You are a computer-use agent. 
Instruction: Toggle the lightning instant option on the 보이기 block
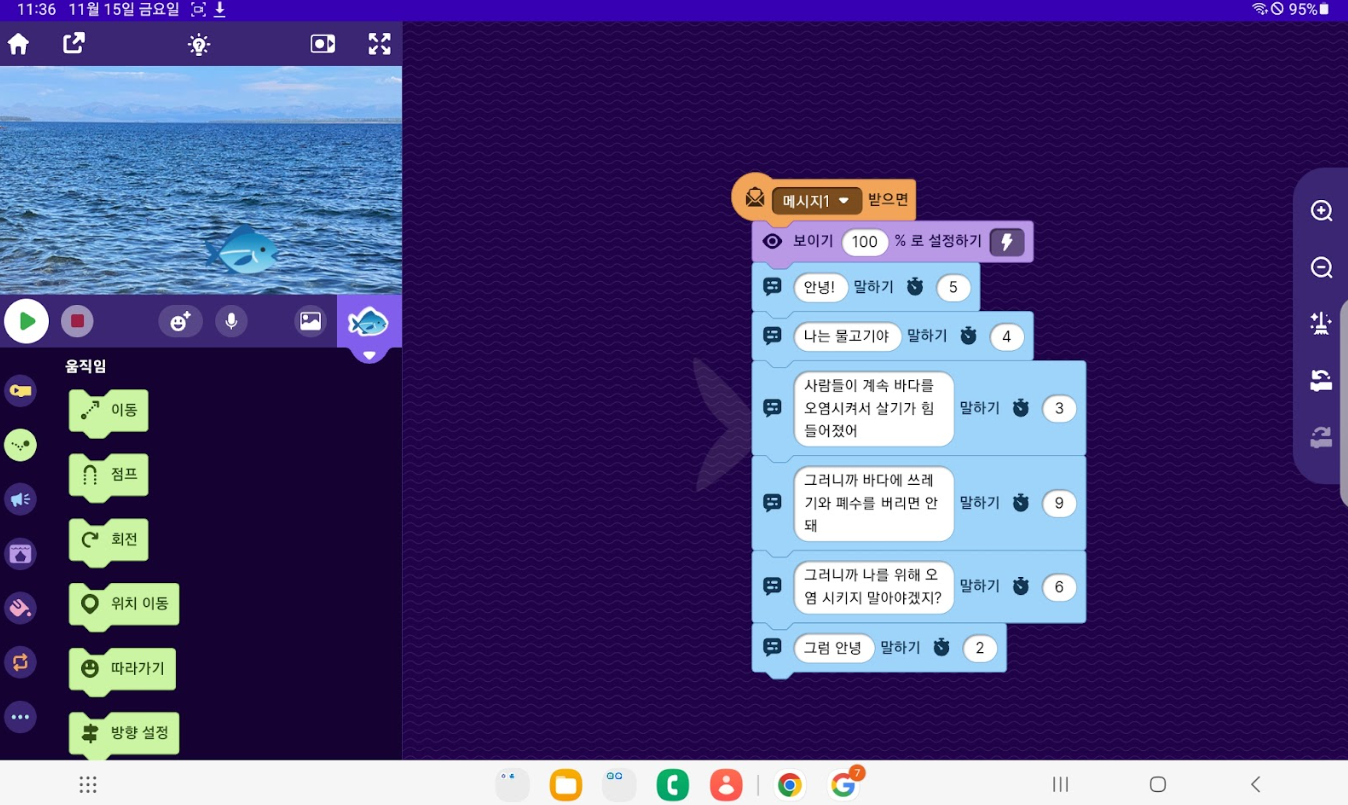pos(1007,242)
